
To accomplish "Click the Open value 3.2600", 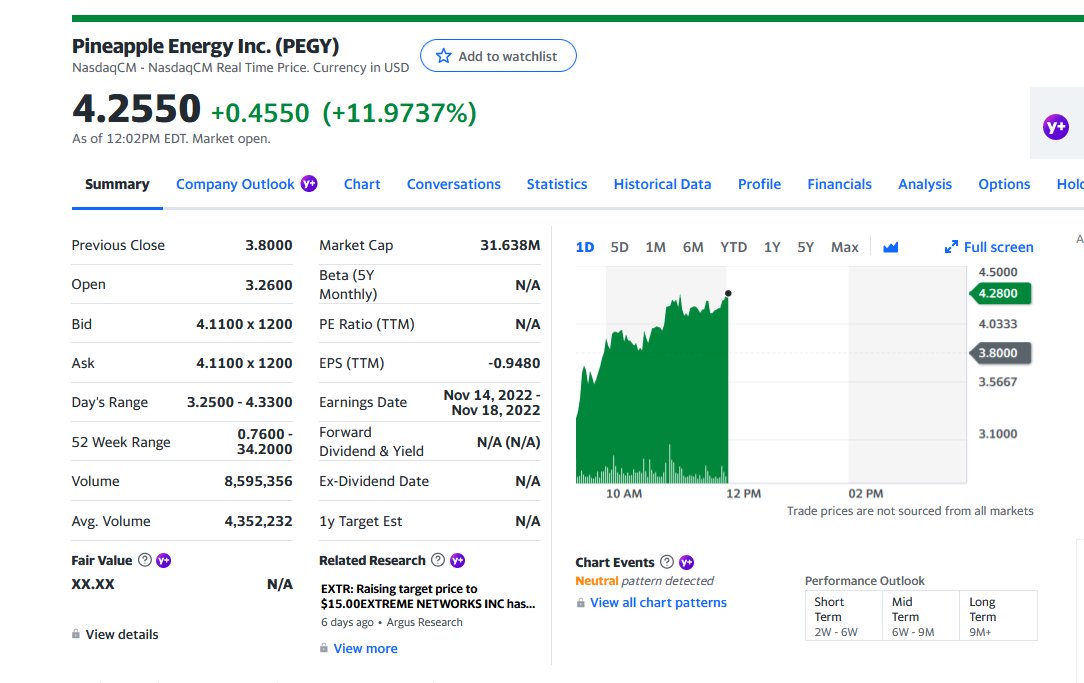I will coord(269,285).
